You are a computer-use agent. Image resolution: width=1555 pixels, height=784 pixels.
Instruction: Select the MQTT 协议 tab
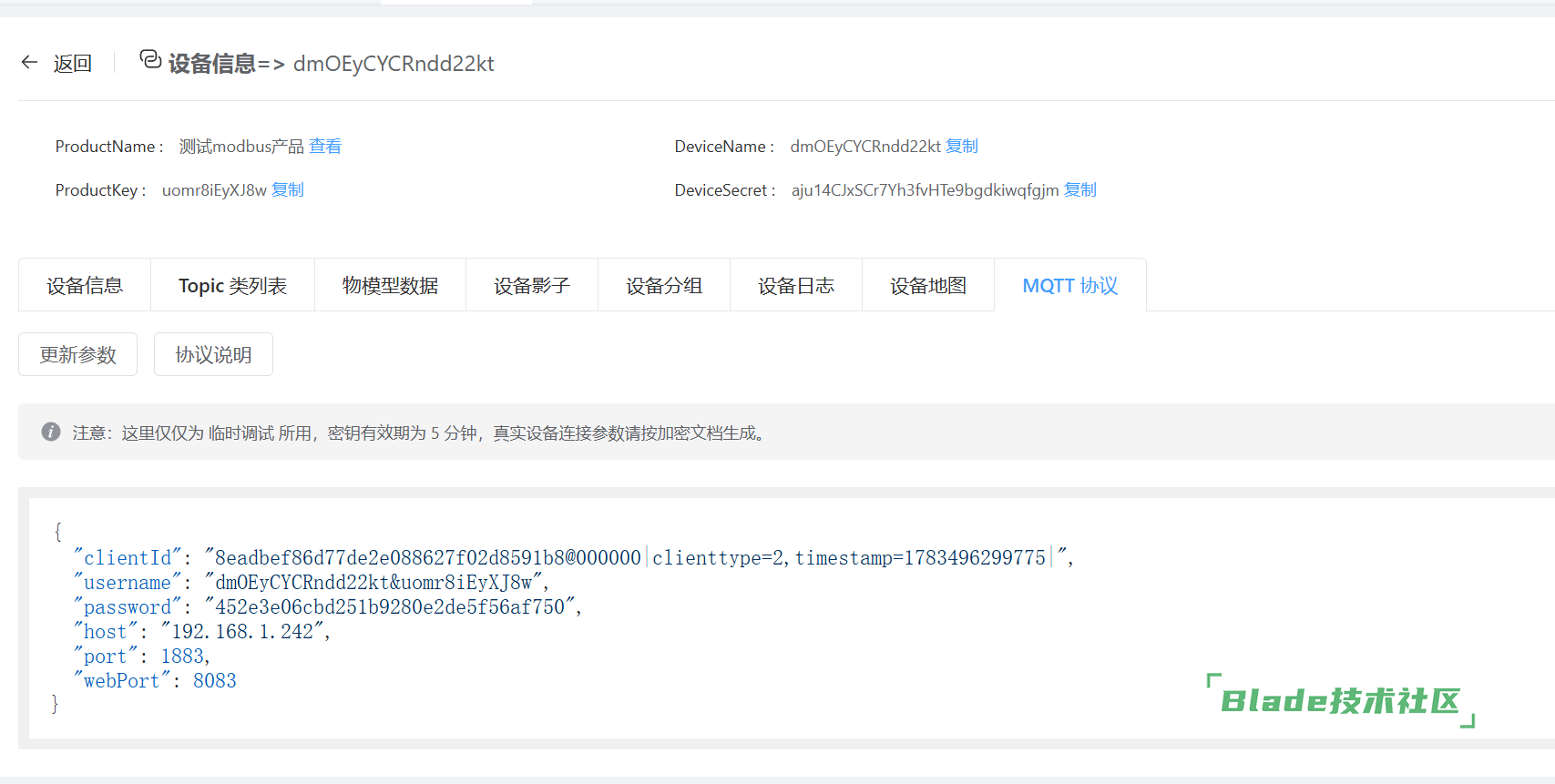click(1070, 285)
